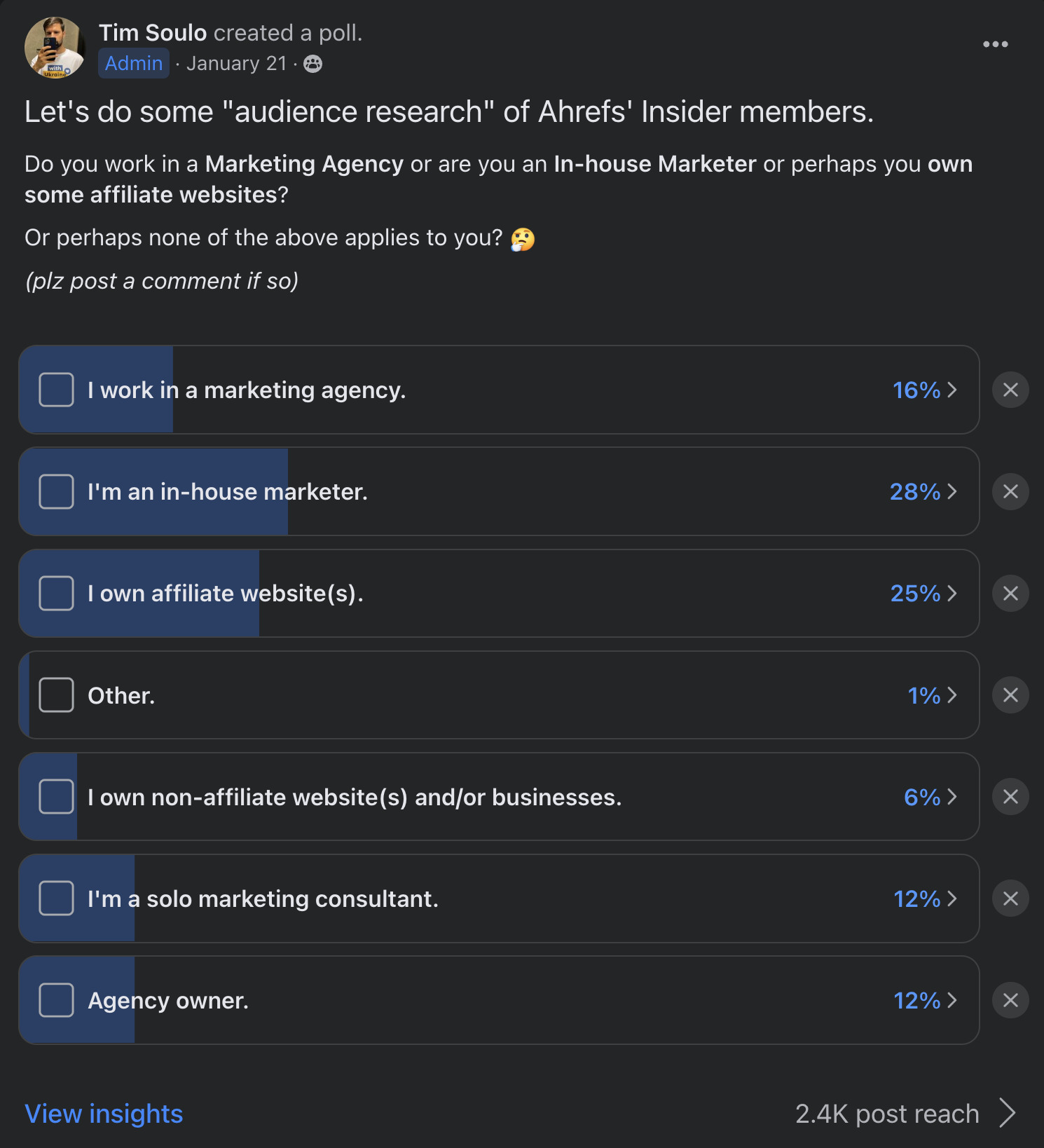Check the "I work in a marketing agency" box
This screenshot has height=1148, width=1044.
pyautogui.click(x=56, y=390)
